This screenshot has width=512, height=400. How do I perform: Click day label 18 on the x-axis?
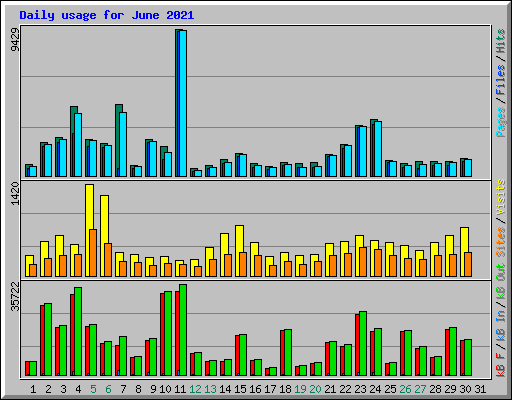click(285, 389)
